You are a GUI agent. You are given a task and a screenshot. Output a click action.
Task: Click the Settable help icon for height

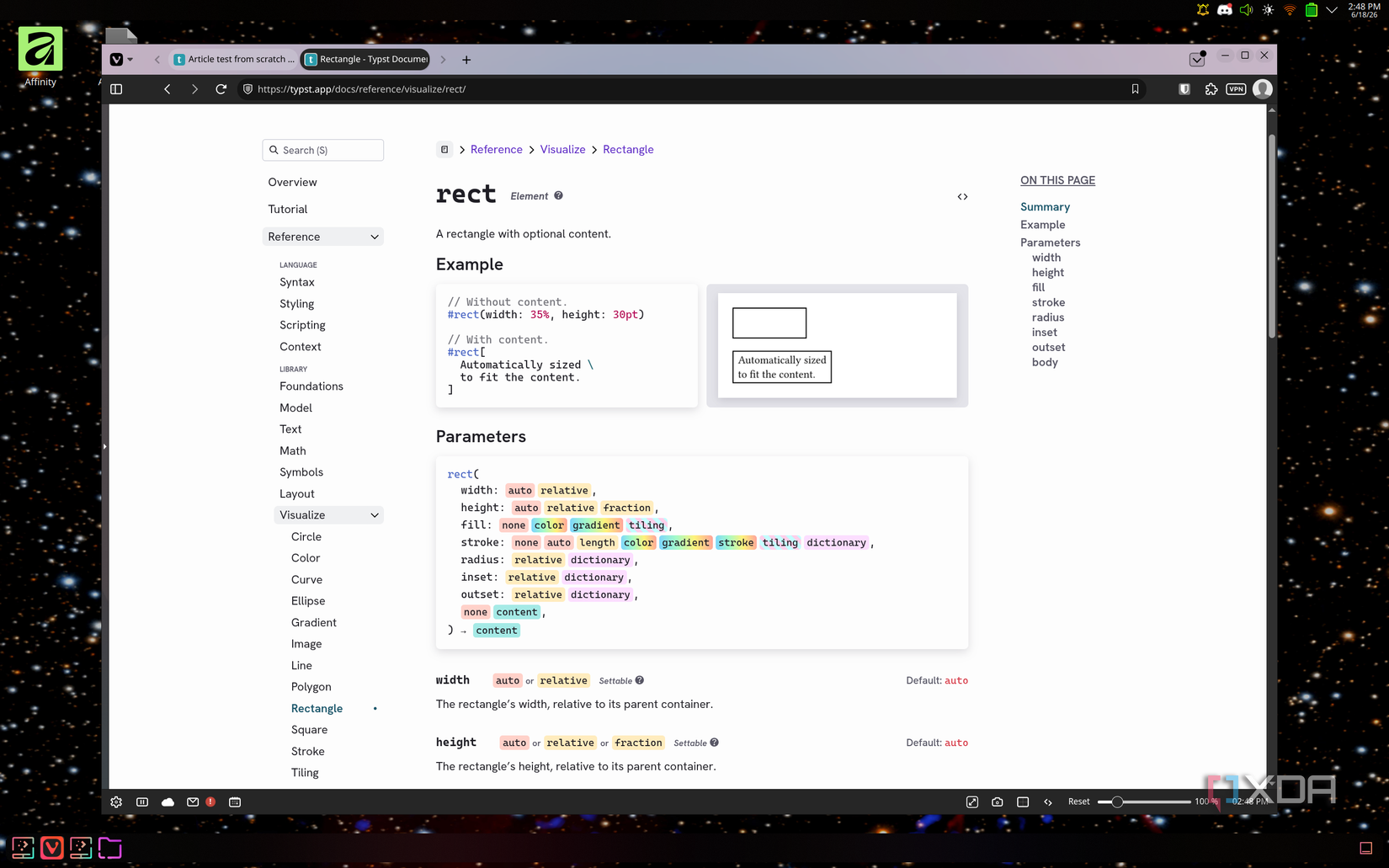714,743
